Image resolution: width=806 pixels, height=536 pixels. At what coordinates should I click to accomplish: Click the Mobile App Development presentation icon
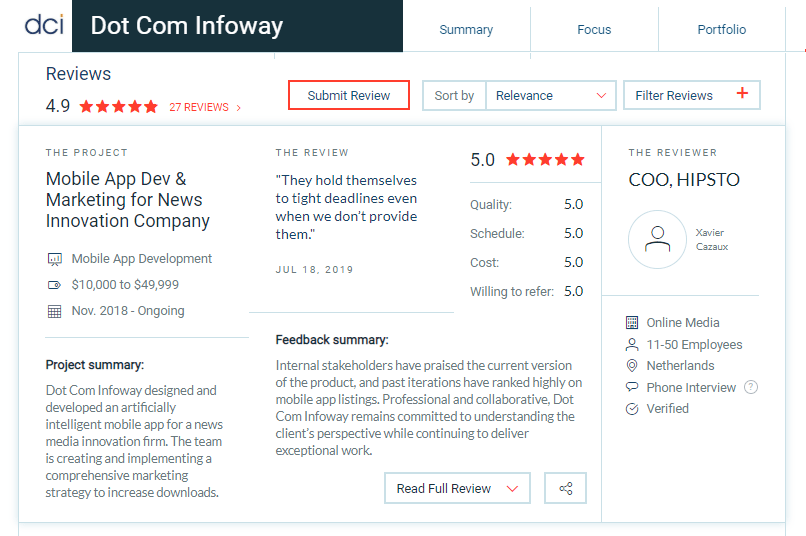(54, 259)
